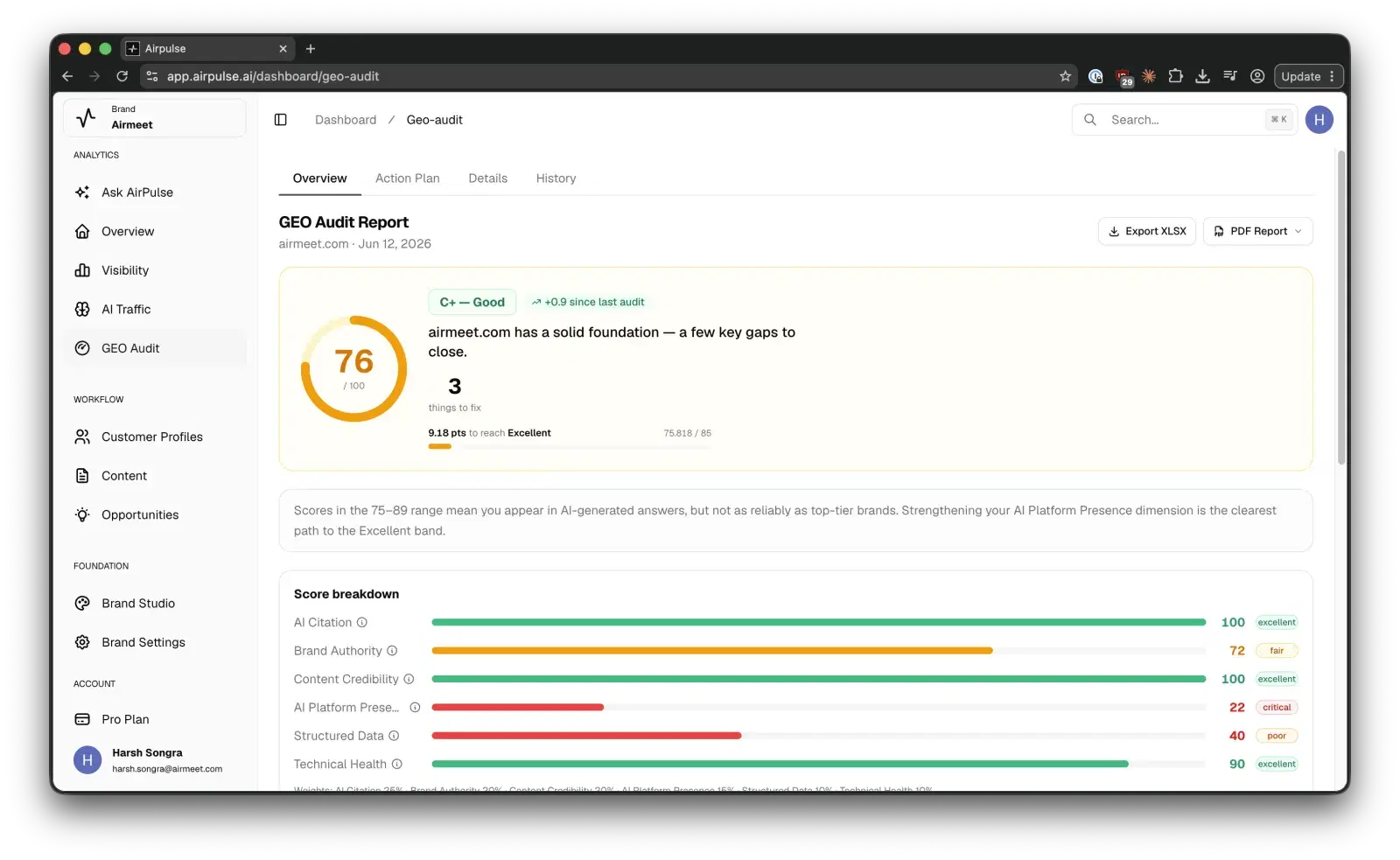Click the info icon next to AI Platform Presence
The width and height of the screenshot is (1400, 860).
415,707
